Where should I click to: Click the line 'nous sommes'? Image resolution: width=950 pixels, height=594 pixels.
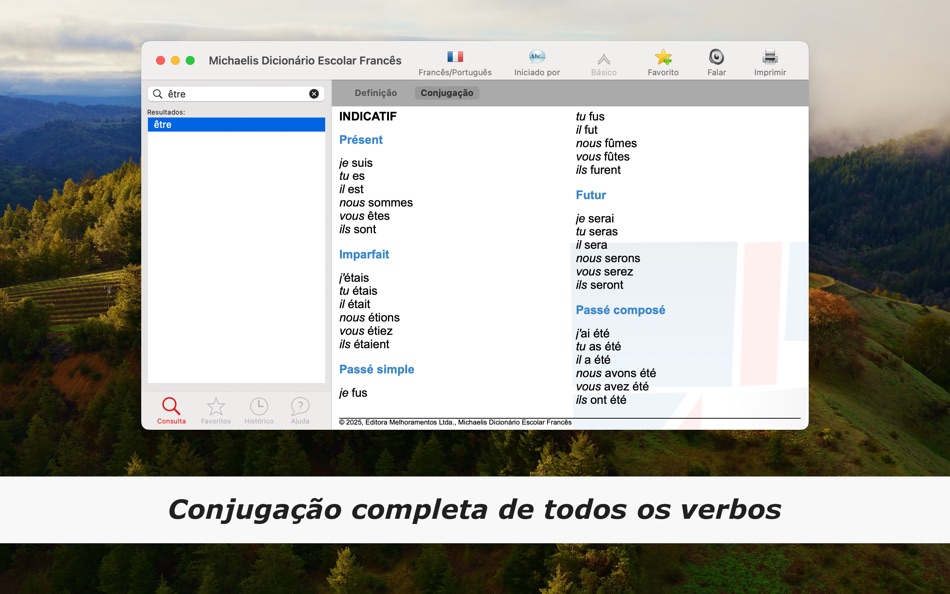[x=376, y=203]
